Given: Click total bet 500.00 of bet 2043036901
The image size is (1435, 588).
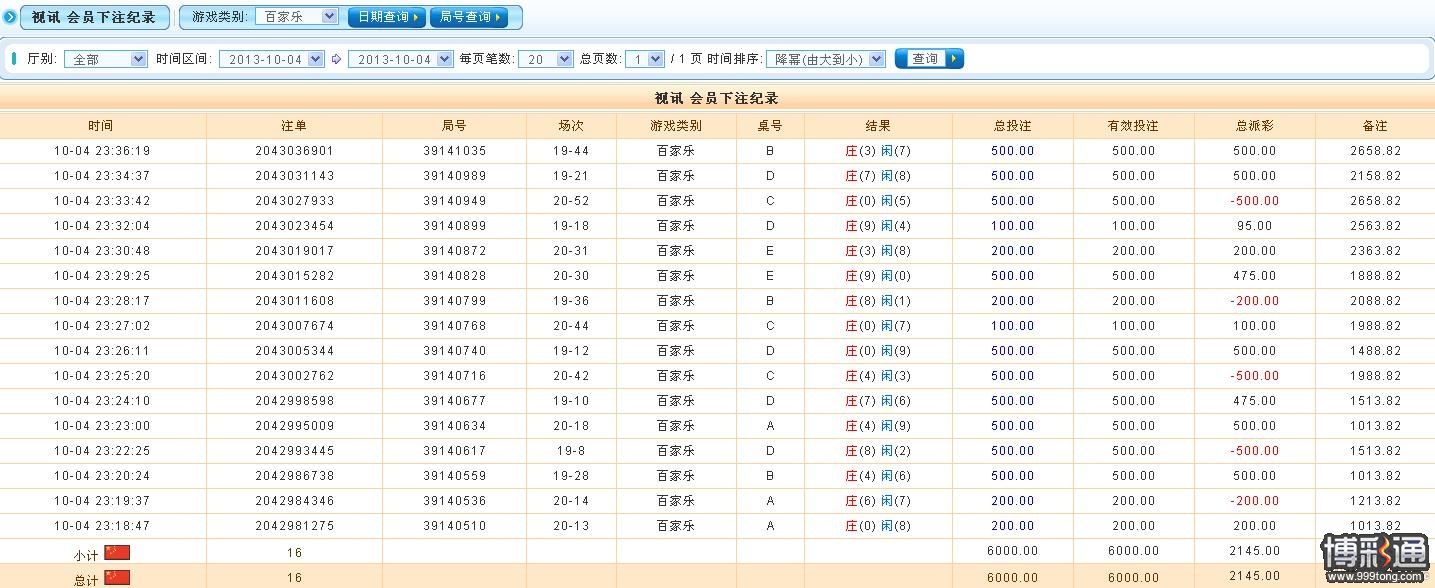Looking at the screenshot, I should pyautogui.click(x=1012, y=151).
